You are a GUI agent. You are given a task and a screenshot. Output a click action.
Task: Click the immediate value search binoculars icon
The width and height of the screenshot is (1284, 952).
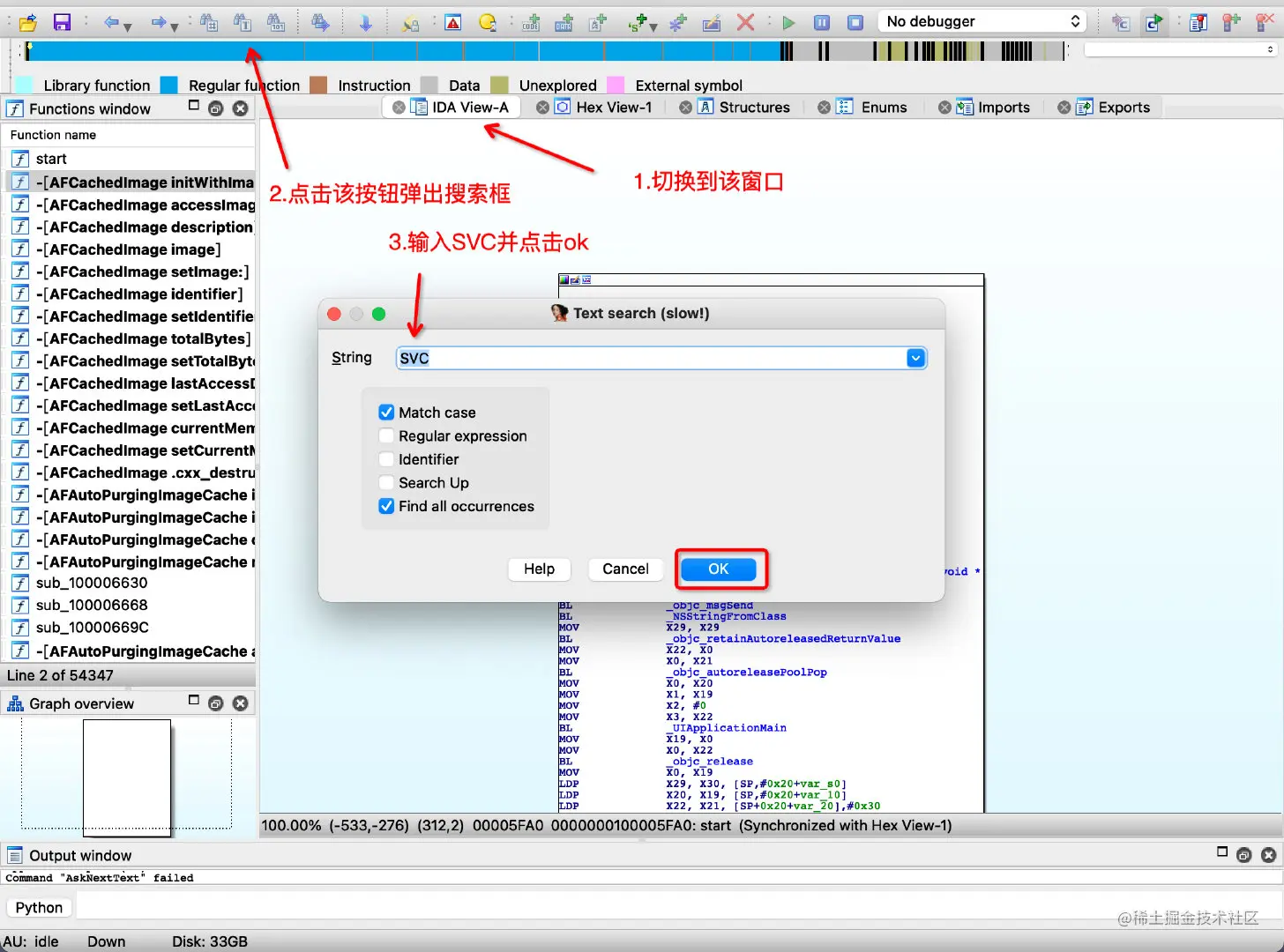[209, 22]
